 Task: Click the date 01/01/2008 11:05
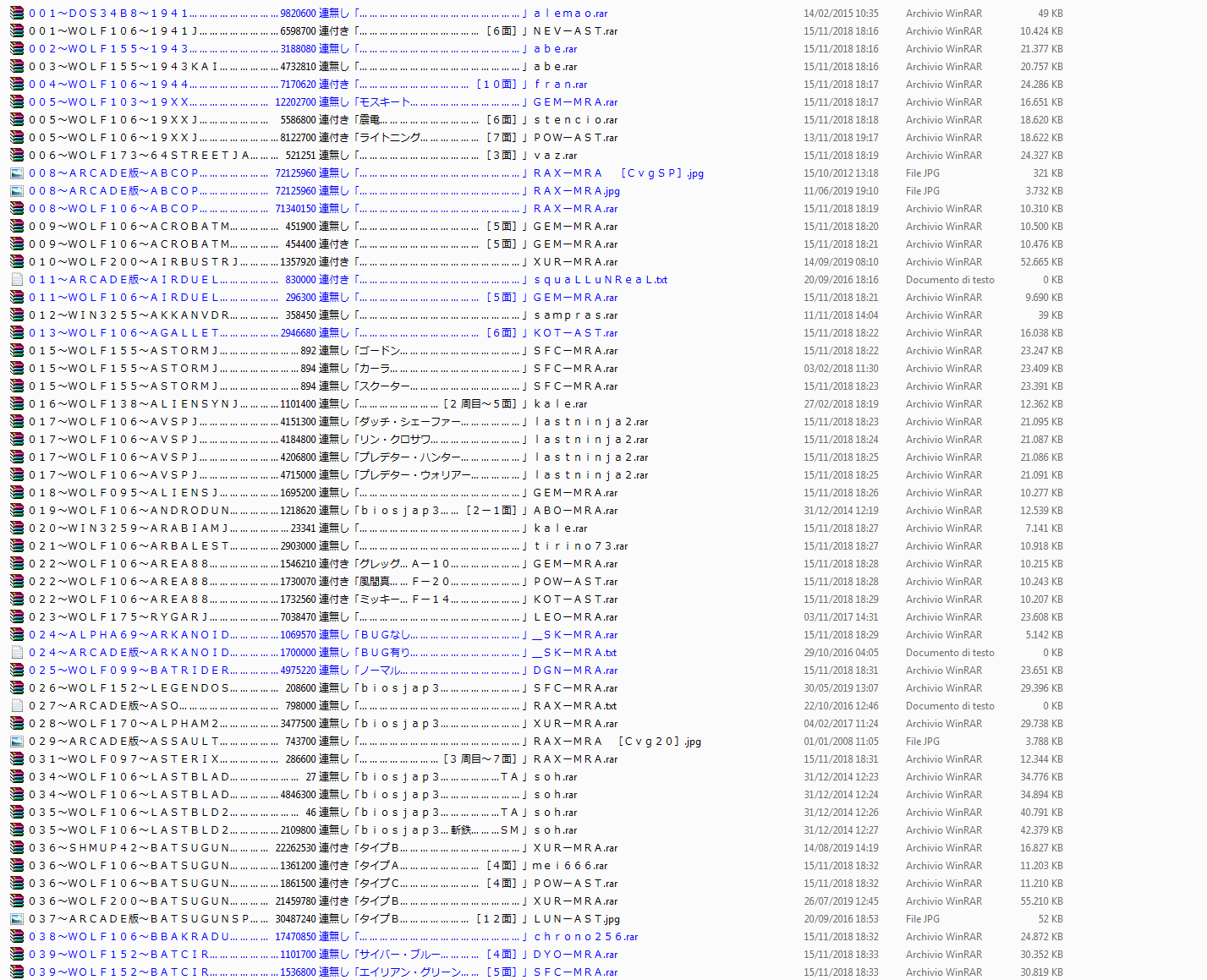(x=841, y=742)
